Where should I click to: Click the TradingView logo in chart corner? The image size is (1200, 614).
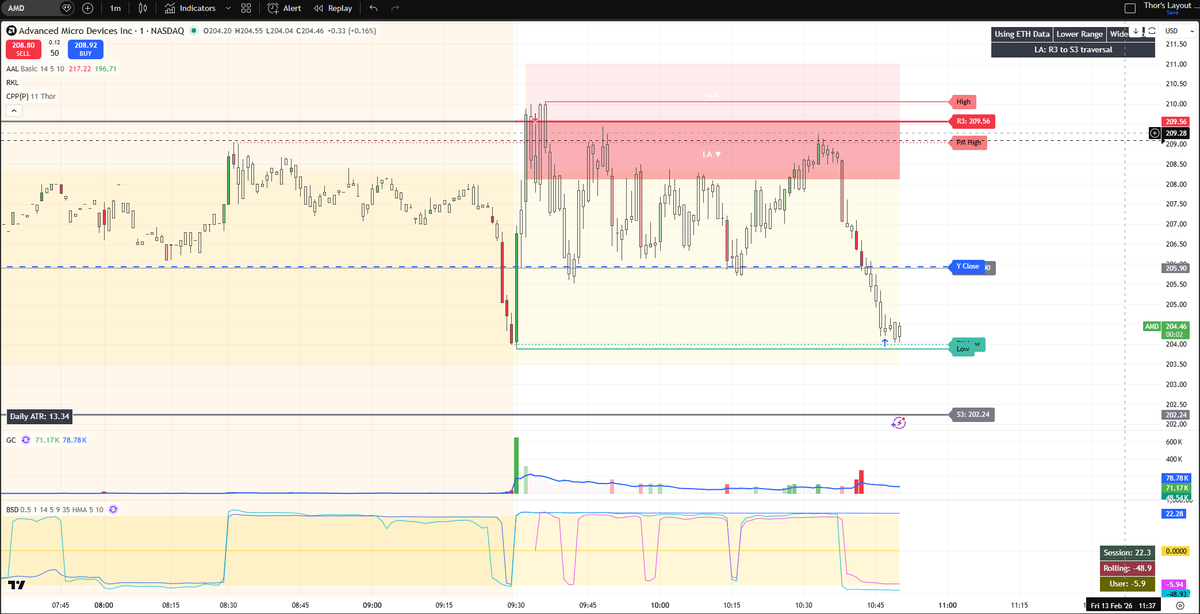[x=17, y=583]
